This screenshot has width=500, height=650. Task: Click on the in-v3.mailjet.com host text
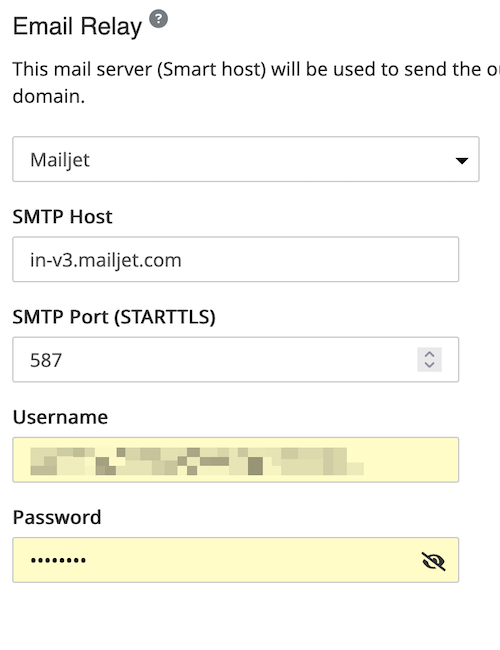pyautogui.click(x=106, y=260)
